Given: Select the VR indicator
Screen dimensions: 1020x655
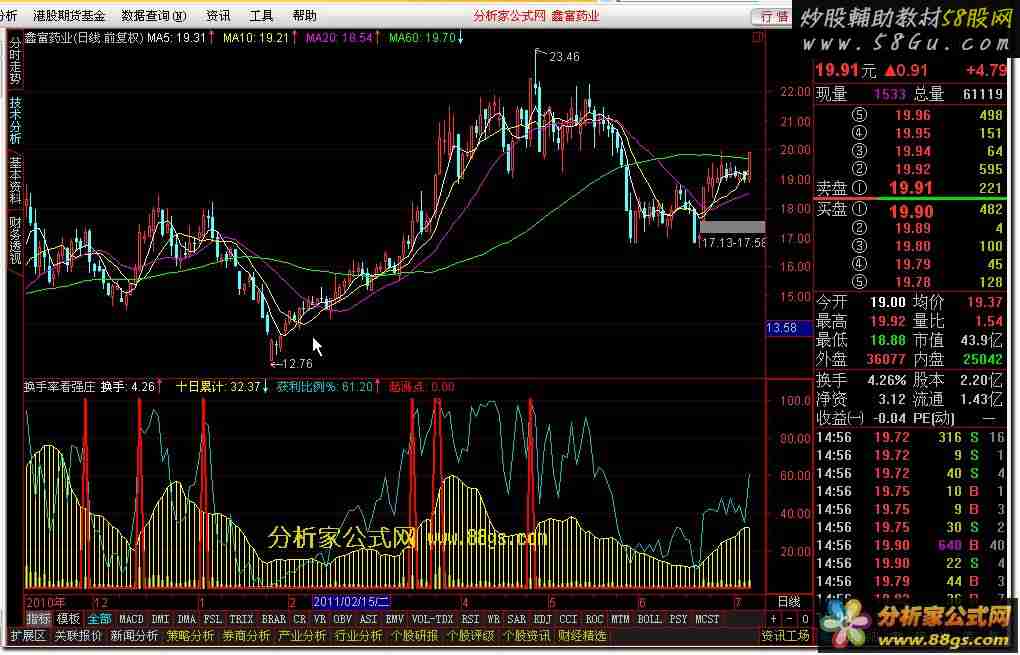Looking at the screenshot, I should point(319,619).
